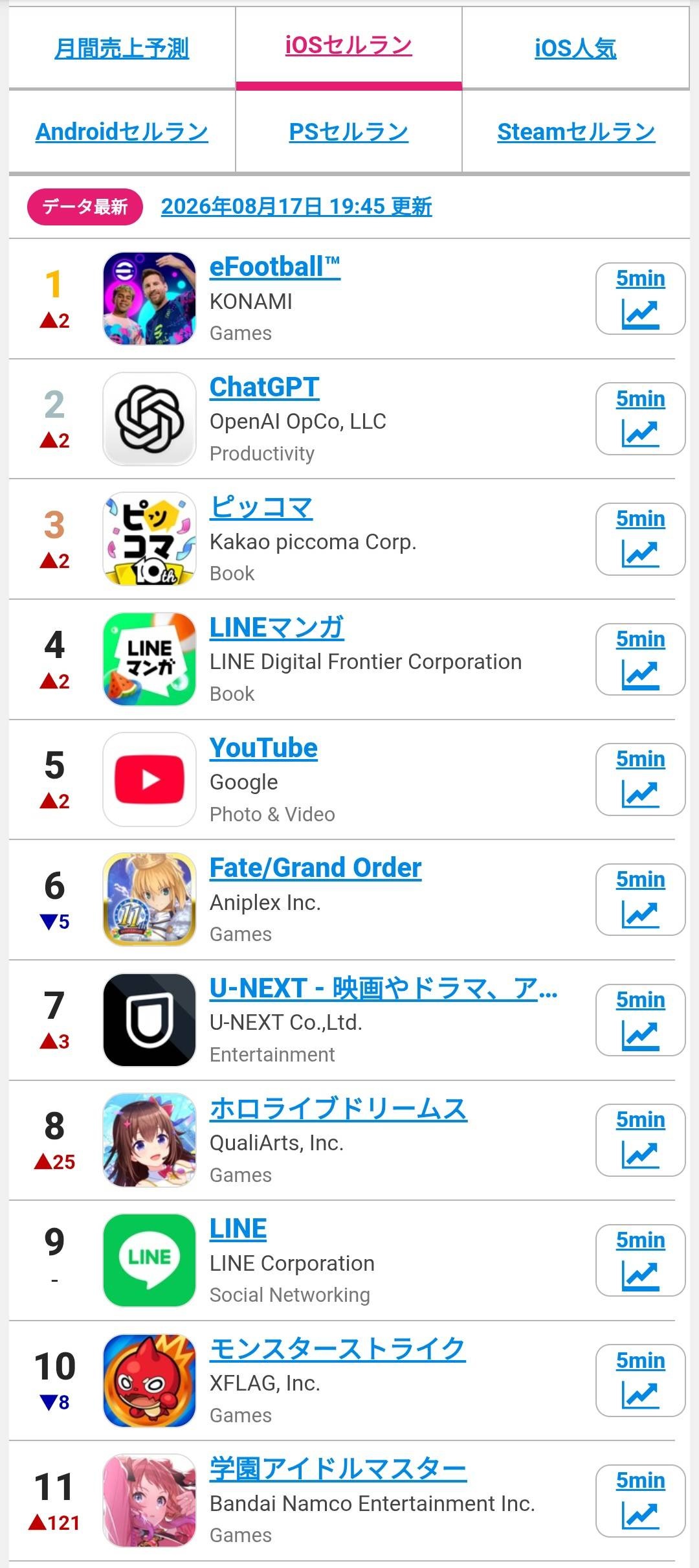Open the ChatGPT app icon
The height and width of the screenshot is (1568, 699).
150,419
